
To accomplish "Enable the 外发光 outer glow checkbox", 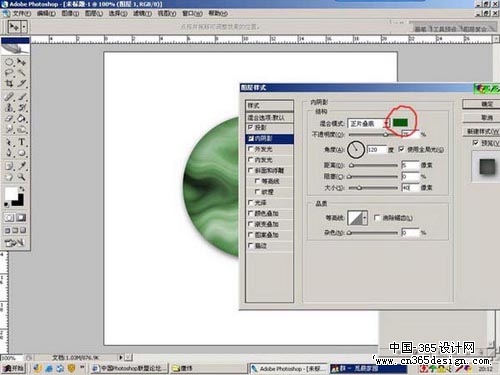I will coord(251,149).
